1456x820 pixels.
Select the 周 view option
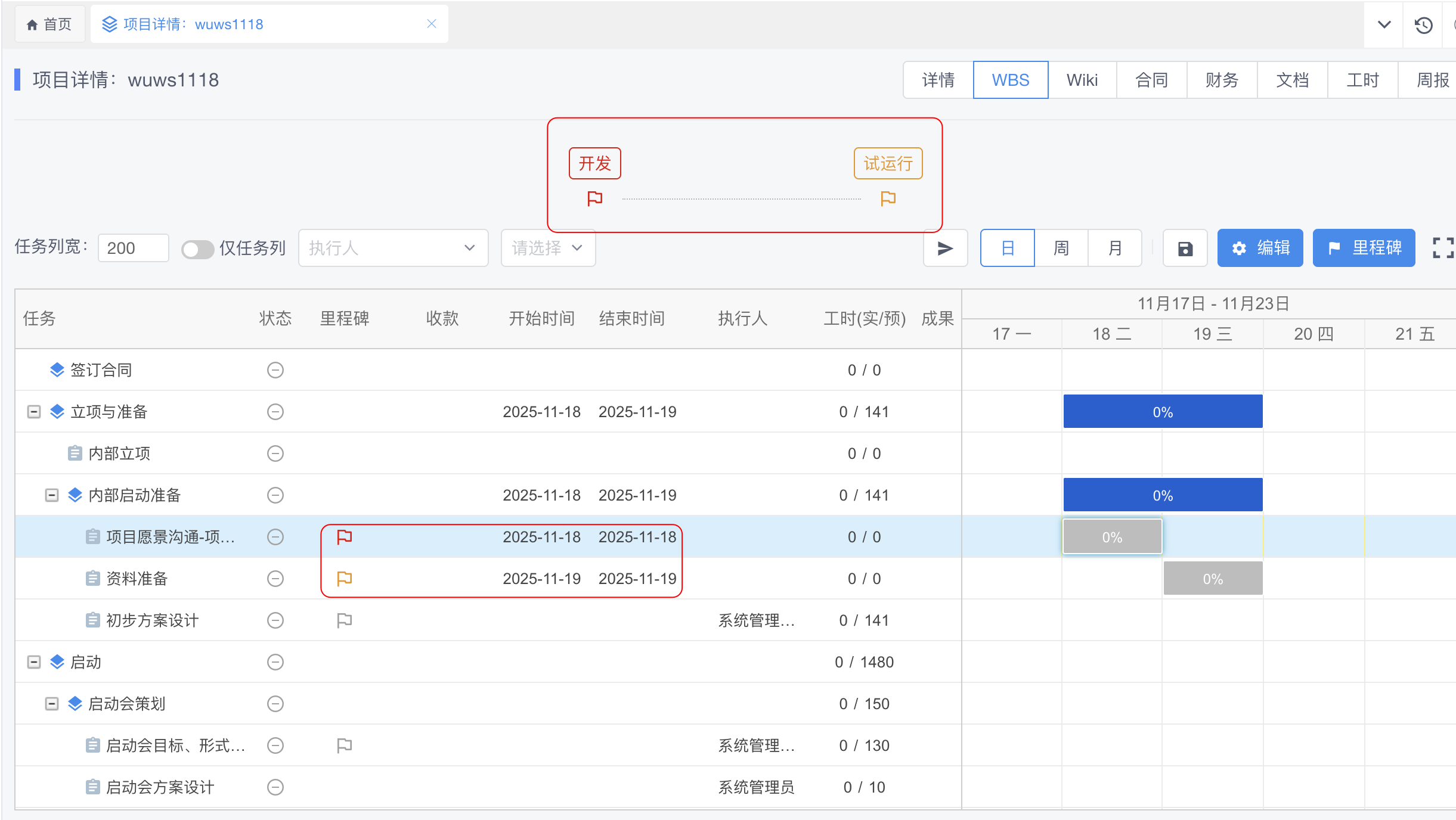(x=1061, y=249)
